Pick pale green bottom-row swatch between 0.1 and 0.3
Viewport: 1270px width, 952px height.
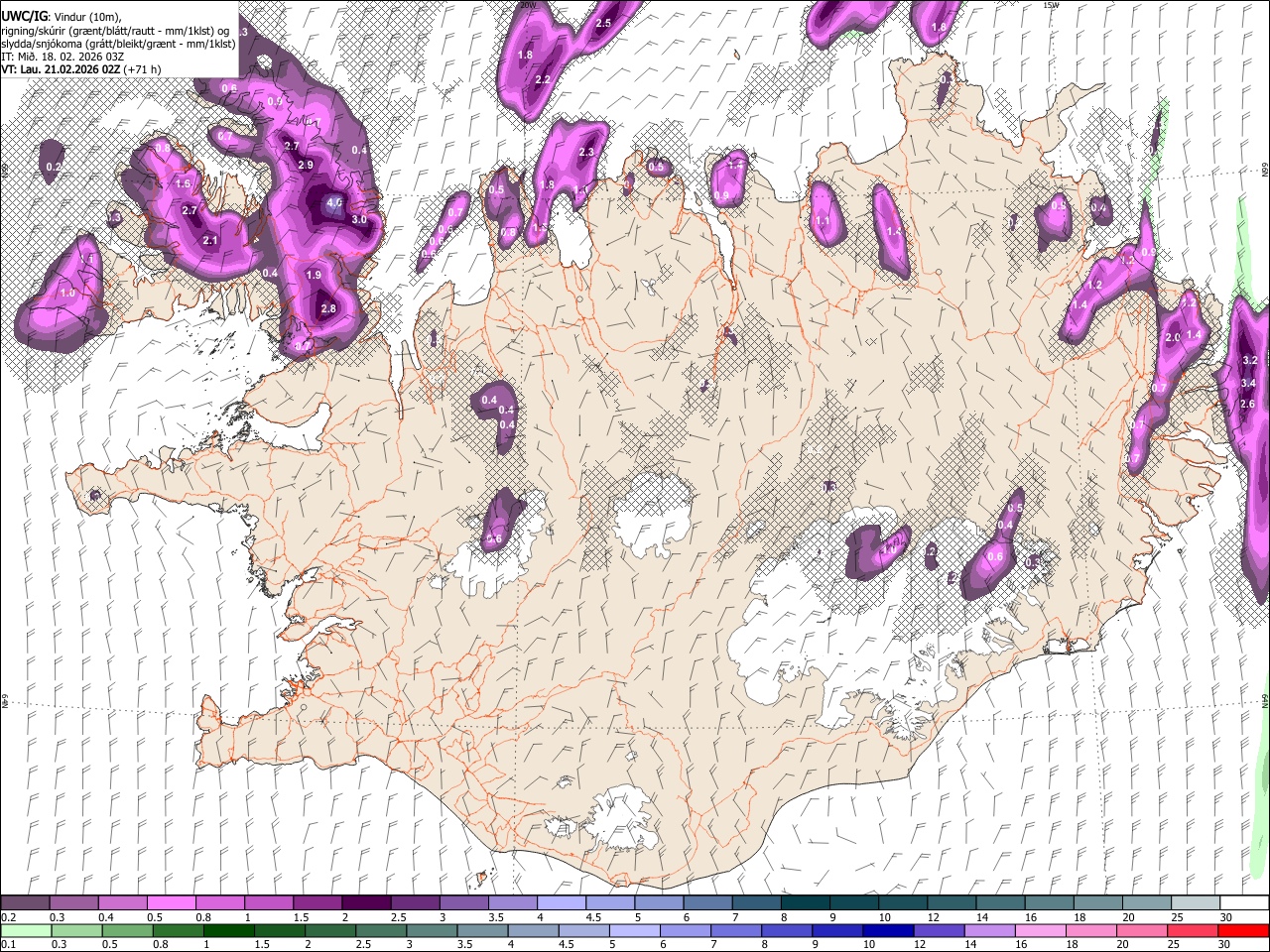point(25,930)
